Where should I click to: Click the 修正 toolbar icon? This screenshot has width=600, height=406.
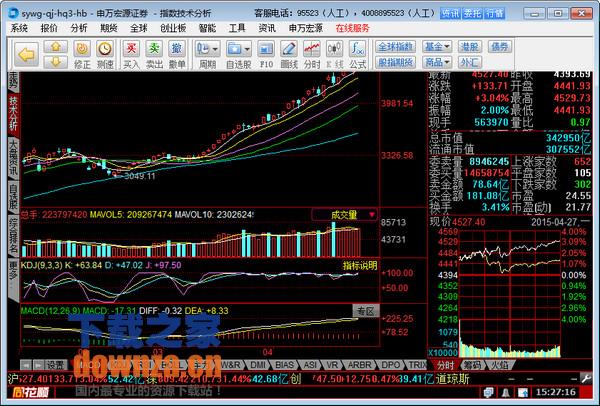click(83, 51)
